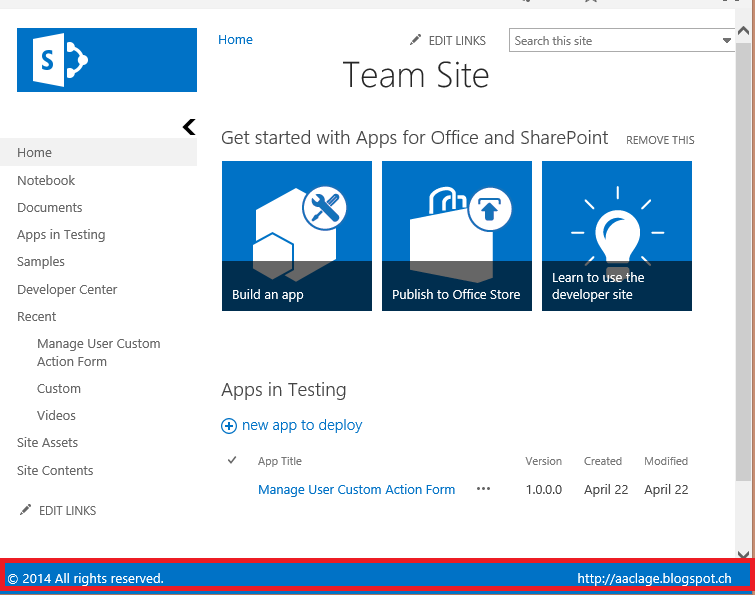Open Developer Center navigation link
This screenshot has width=755, height=595.
pos(67,290)
